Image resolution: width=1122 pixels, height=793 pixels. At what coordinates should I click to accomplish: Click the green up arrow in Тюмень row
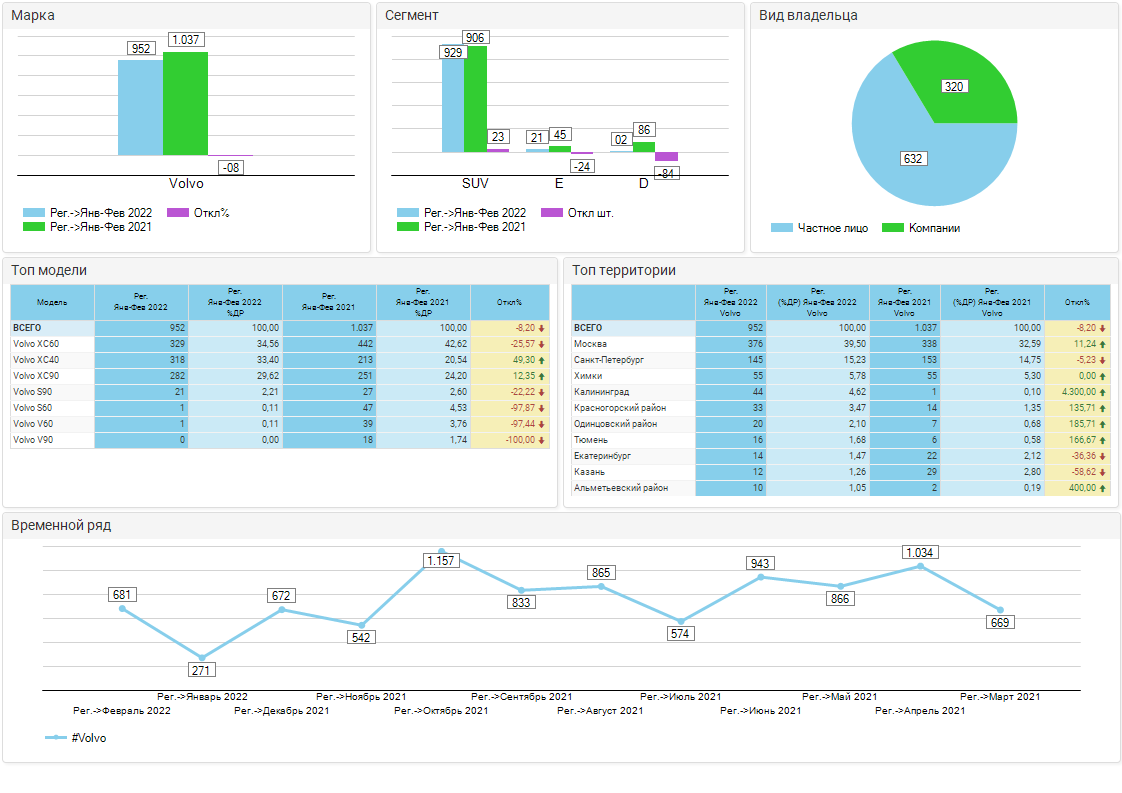coord(1102,440)
